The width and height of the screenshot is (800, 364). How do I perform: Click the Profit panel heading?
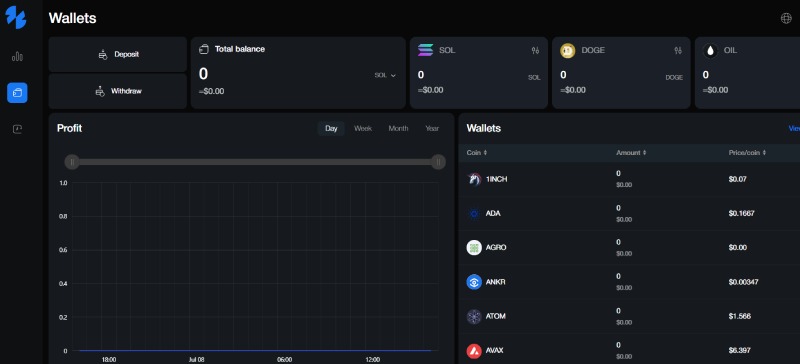click(69, 128)
